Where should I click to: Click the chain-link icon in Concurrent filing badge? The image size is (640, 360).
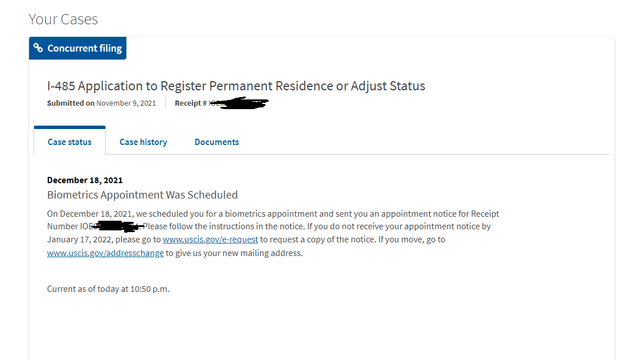pyautogui.click(x=38, y=48)
